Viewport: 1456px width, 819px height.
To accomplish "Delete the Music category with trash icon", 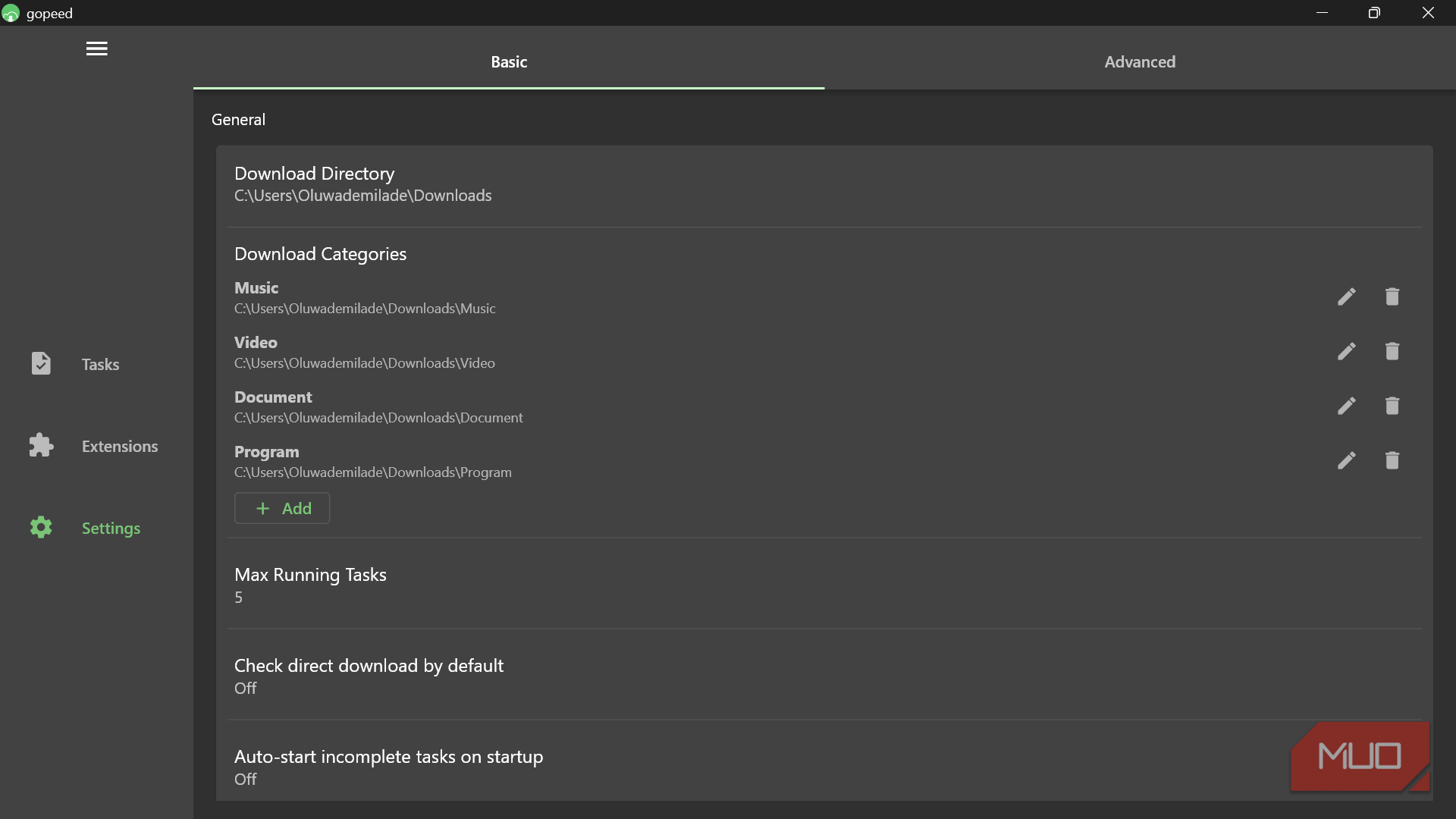I will click(x=1392, y=297).
